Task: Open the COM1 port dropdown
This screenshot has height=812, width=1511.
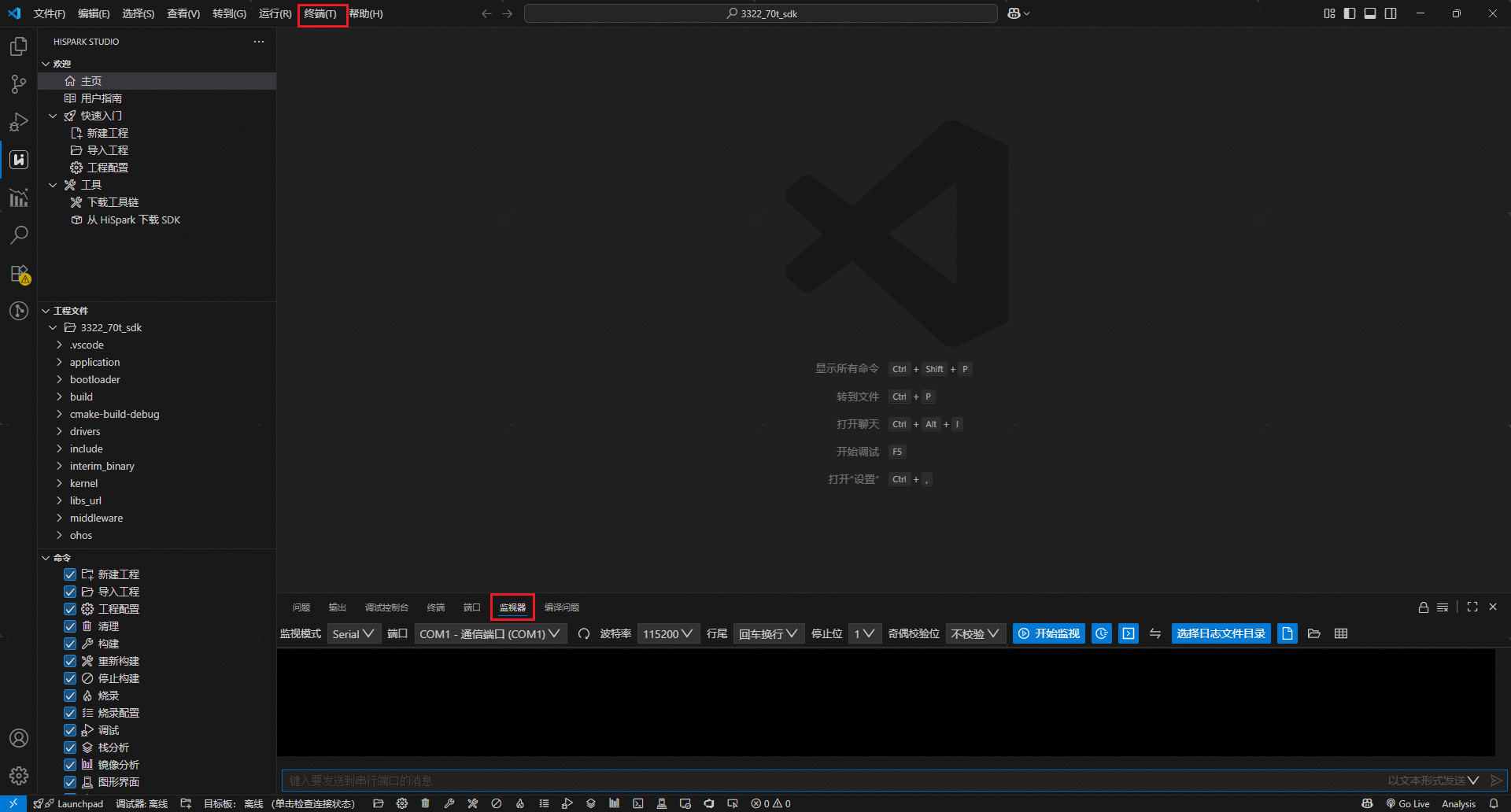Action: coord(490,634)
